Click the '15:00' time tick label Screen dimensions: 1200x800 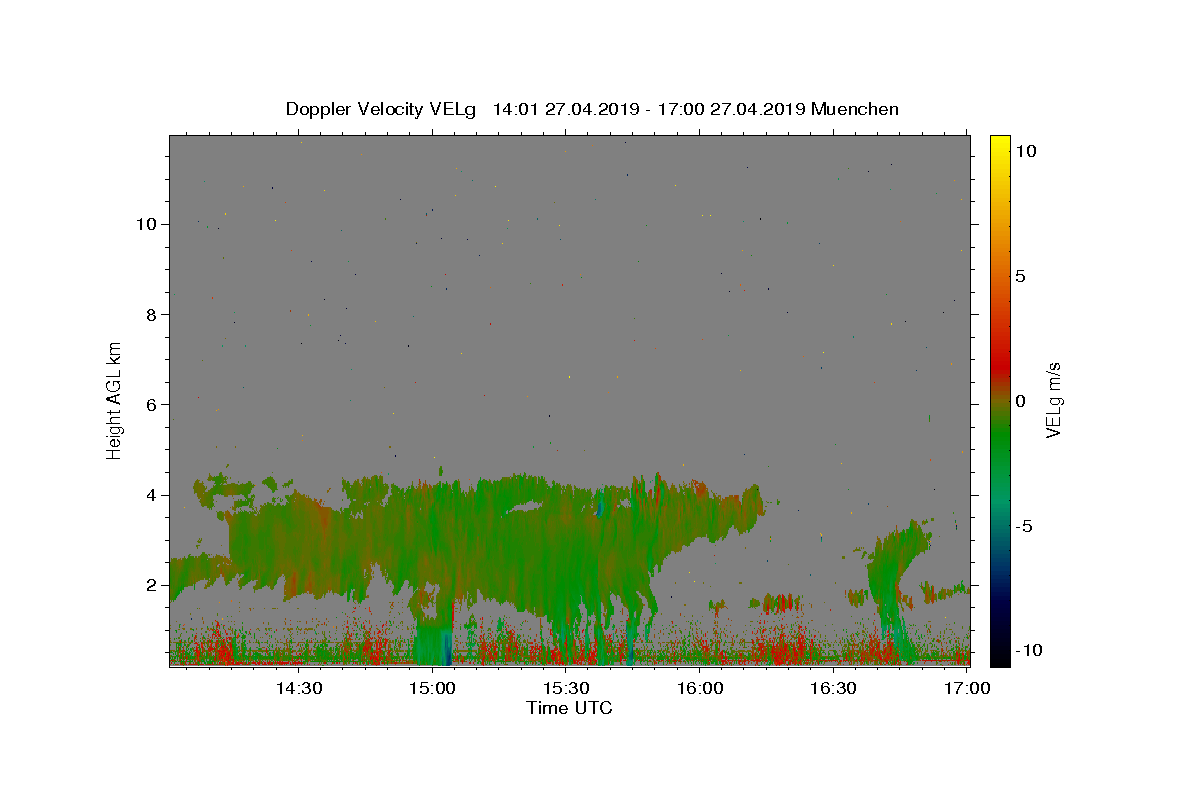(432, 688)
